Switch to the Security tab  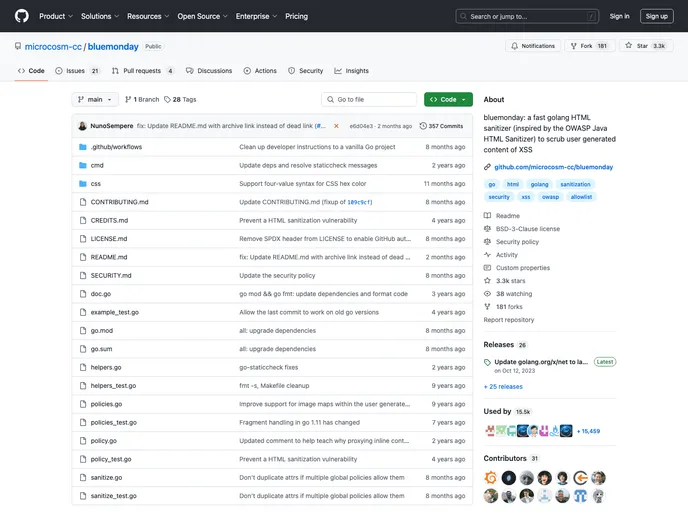pos(305,71)
